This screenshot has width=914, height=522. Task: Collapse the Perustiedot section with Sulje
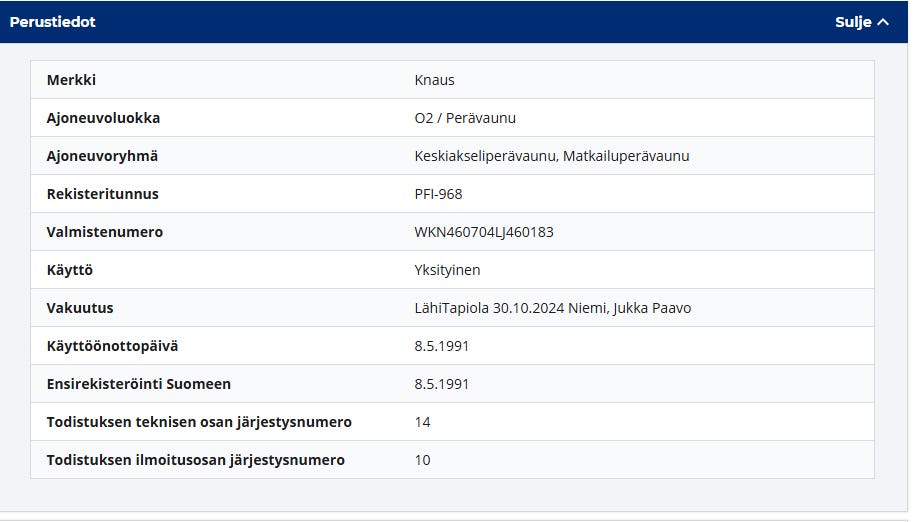point(862,22)
